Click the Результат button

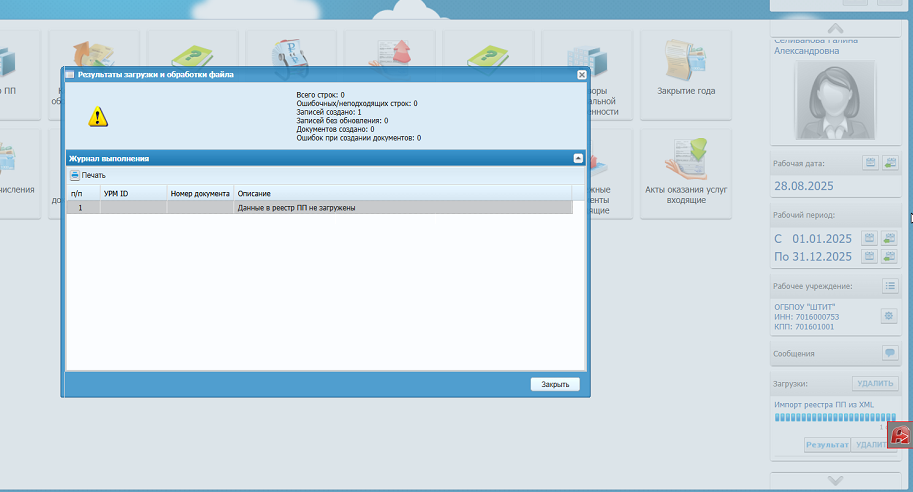coord(827,444)
